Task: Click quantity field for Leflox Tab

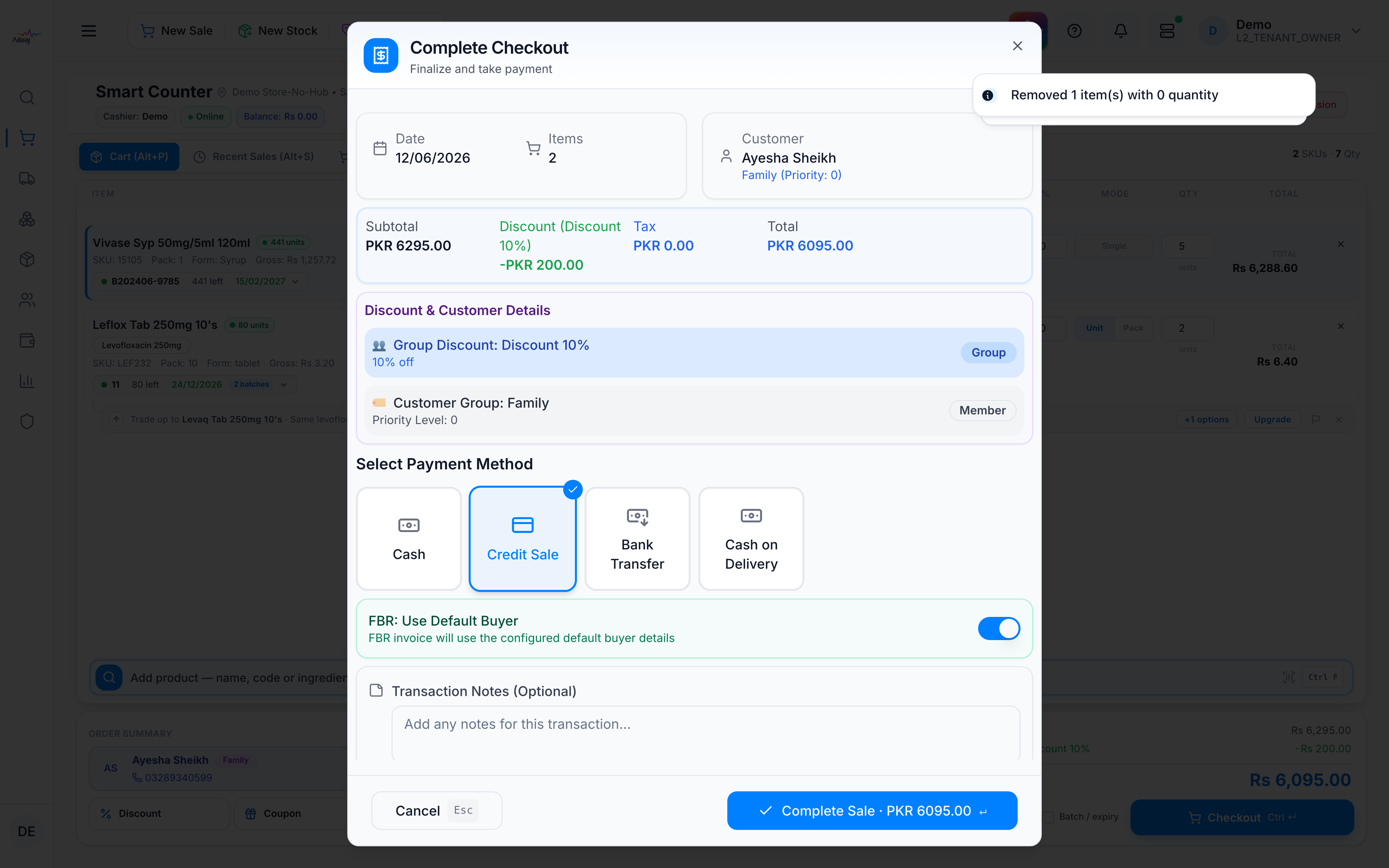Action: [1187, 328]
